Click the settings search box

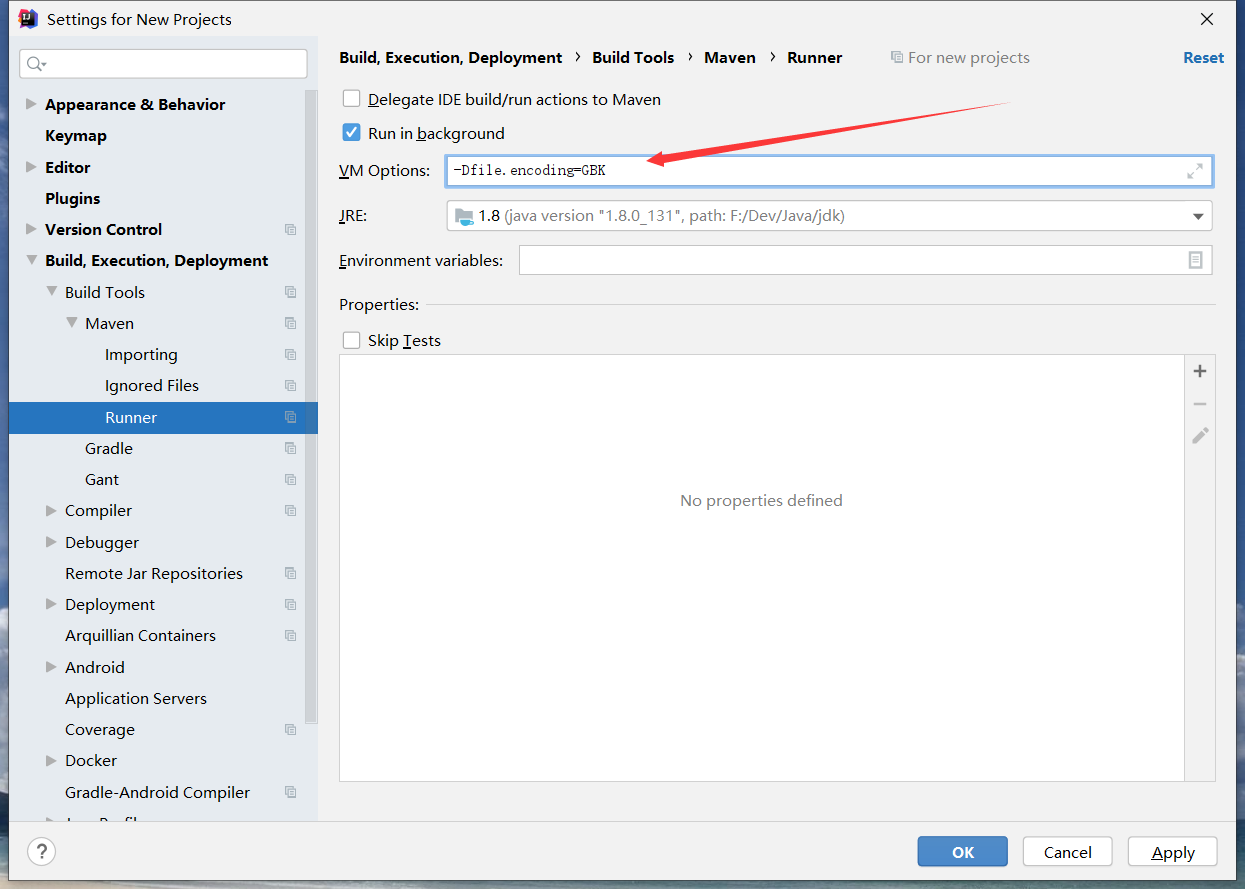[x=163, y=64]
